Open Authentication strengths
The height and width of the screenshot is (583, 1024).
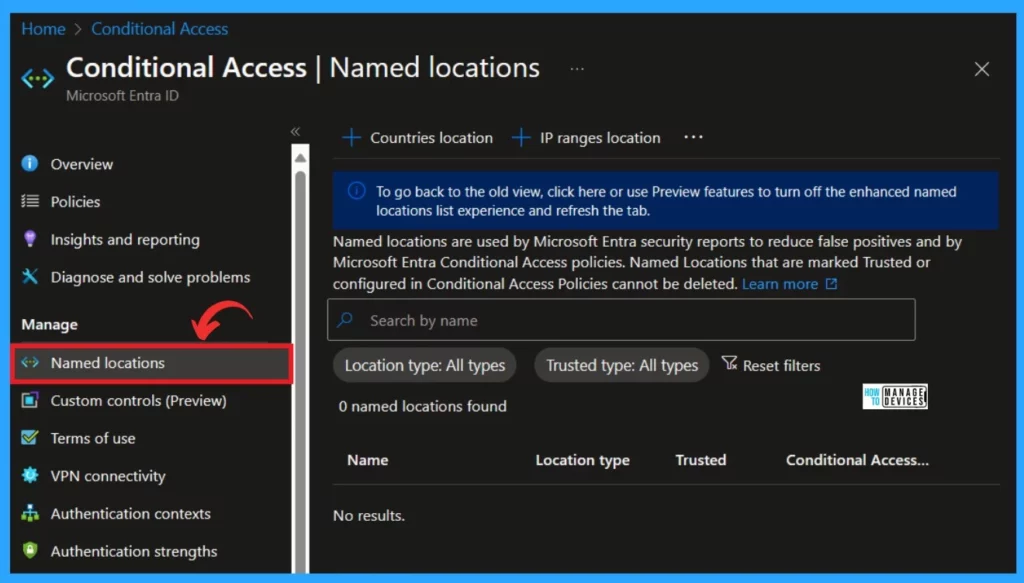(134, 552)
